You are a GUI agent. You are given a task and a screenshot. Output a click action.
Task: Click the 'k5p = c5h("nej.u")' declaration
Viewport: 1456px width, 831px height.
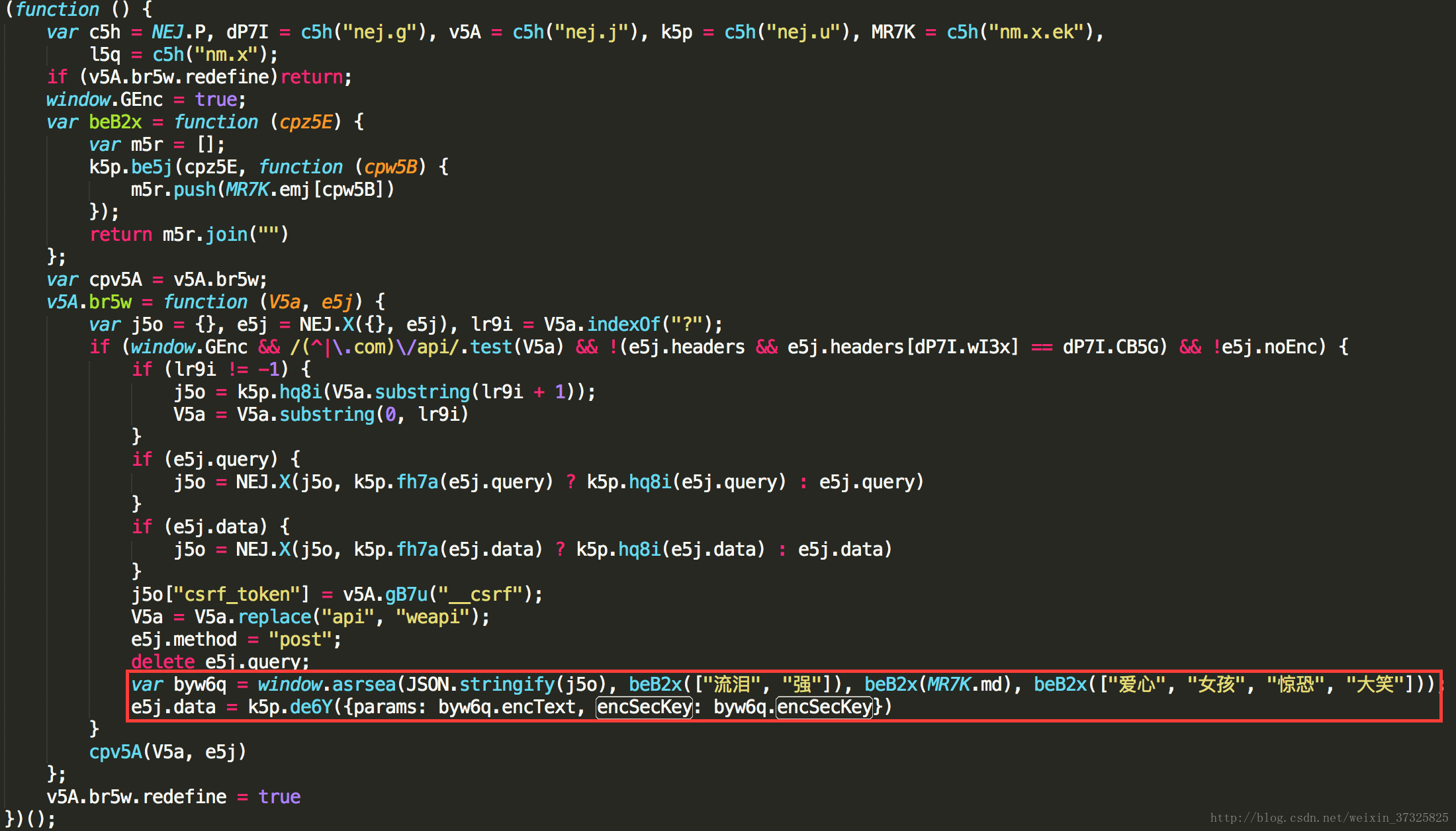[755, 32]
